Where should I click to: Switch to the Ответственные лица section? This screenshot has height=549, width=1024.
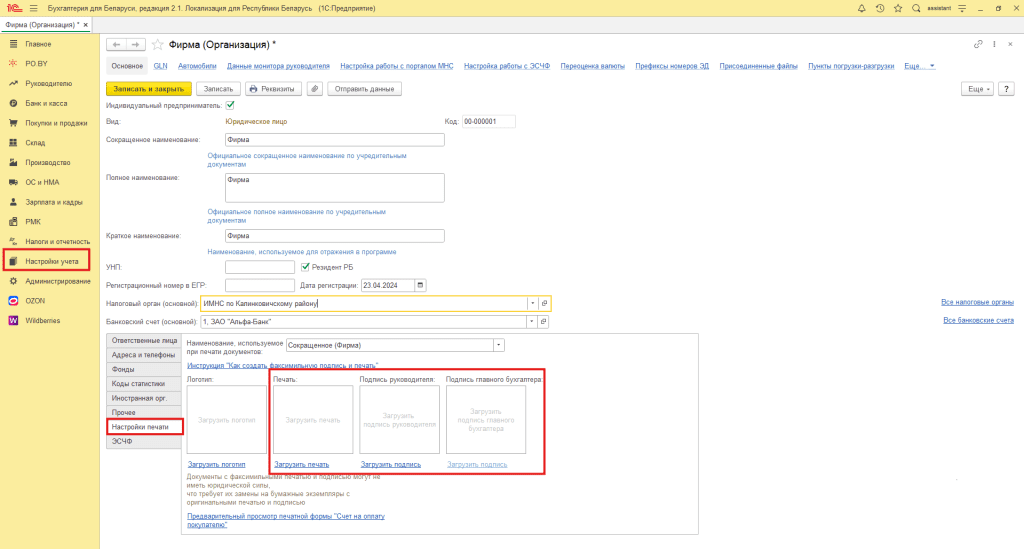coord(144,341)
